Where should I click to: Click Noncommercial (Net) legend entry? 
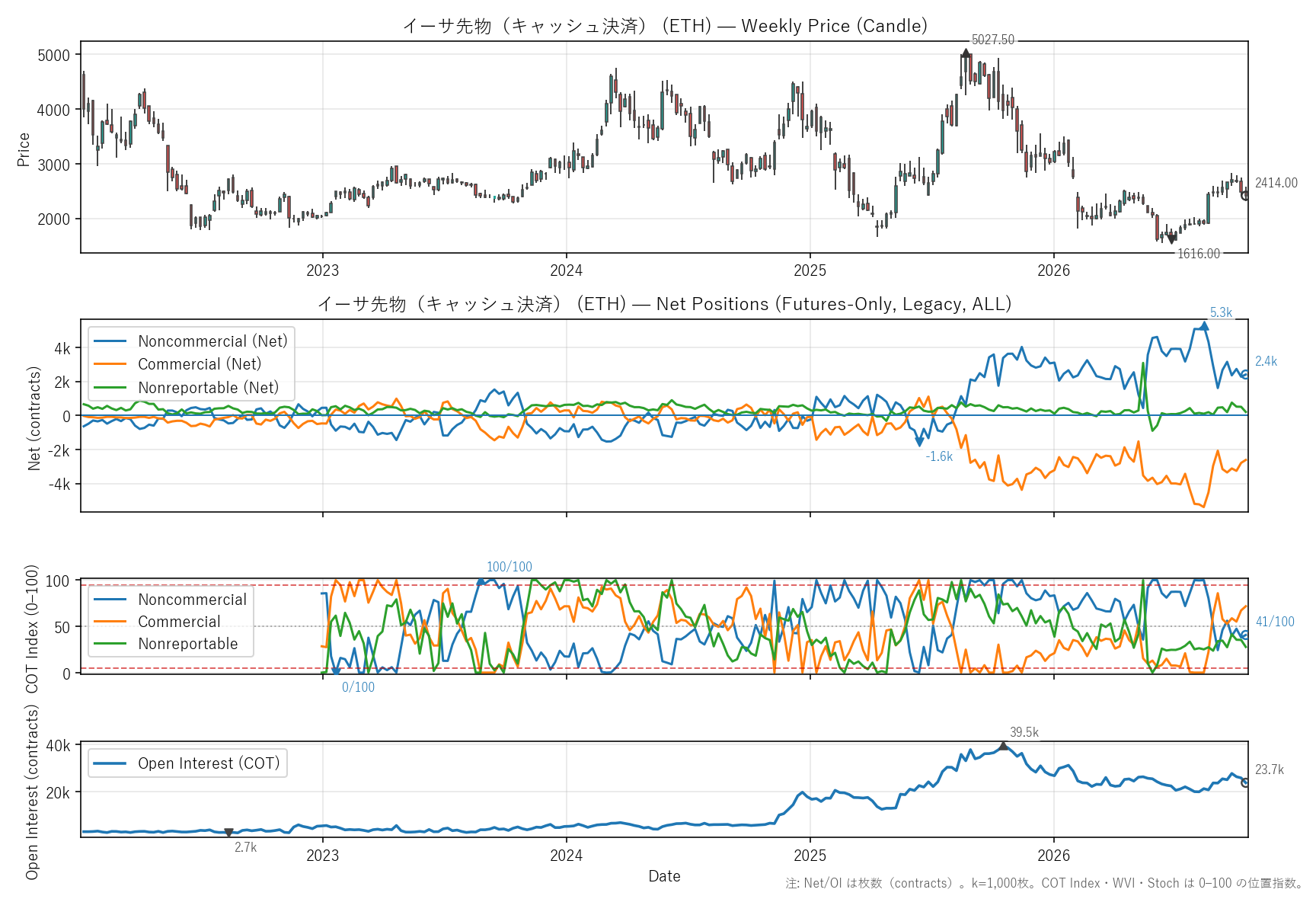click(191, 341)
